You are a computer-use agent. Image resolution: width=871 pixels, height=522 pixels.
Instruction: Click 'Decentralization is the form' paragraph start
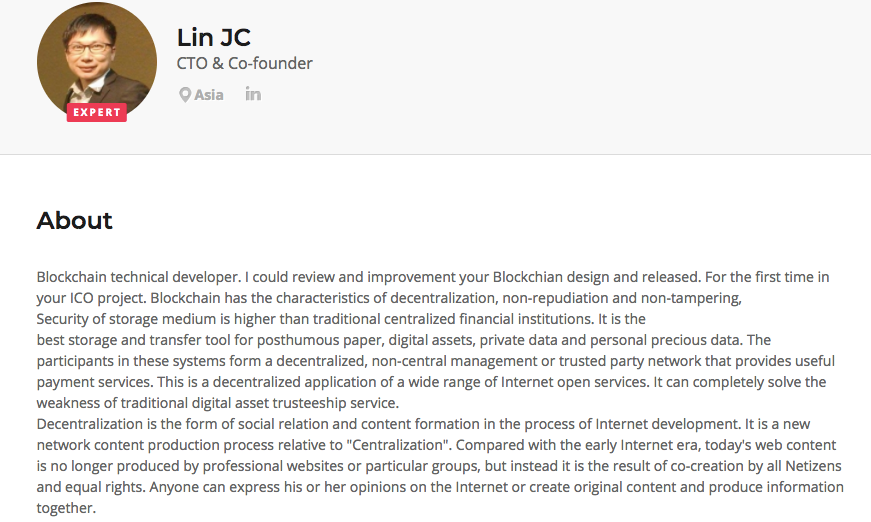click(127, 424)
